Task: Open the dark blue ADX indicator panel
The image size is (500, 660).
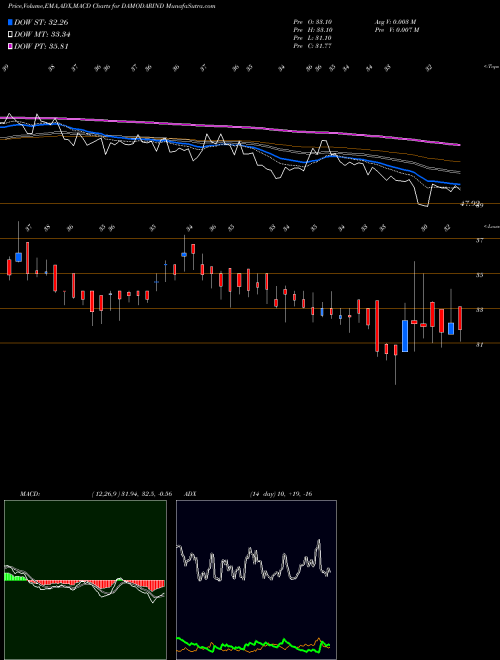Action: click(256, 580)
